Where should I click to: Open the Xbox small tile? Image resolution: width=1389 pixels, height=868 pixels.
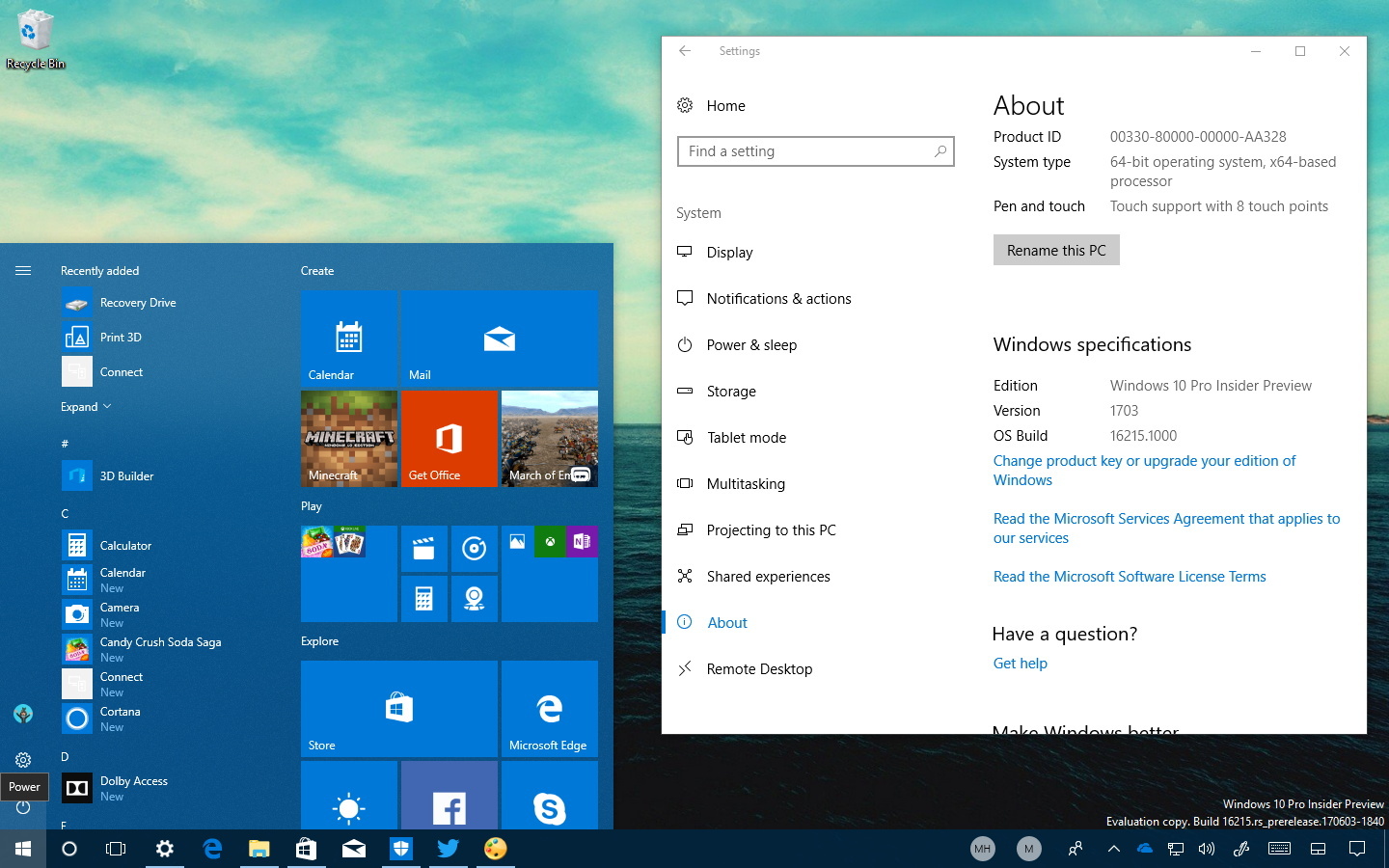550,542
